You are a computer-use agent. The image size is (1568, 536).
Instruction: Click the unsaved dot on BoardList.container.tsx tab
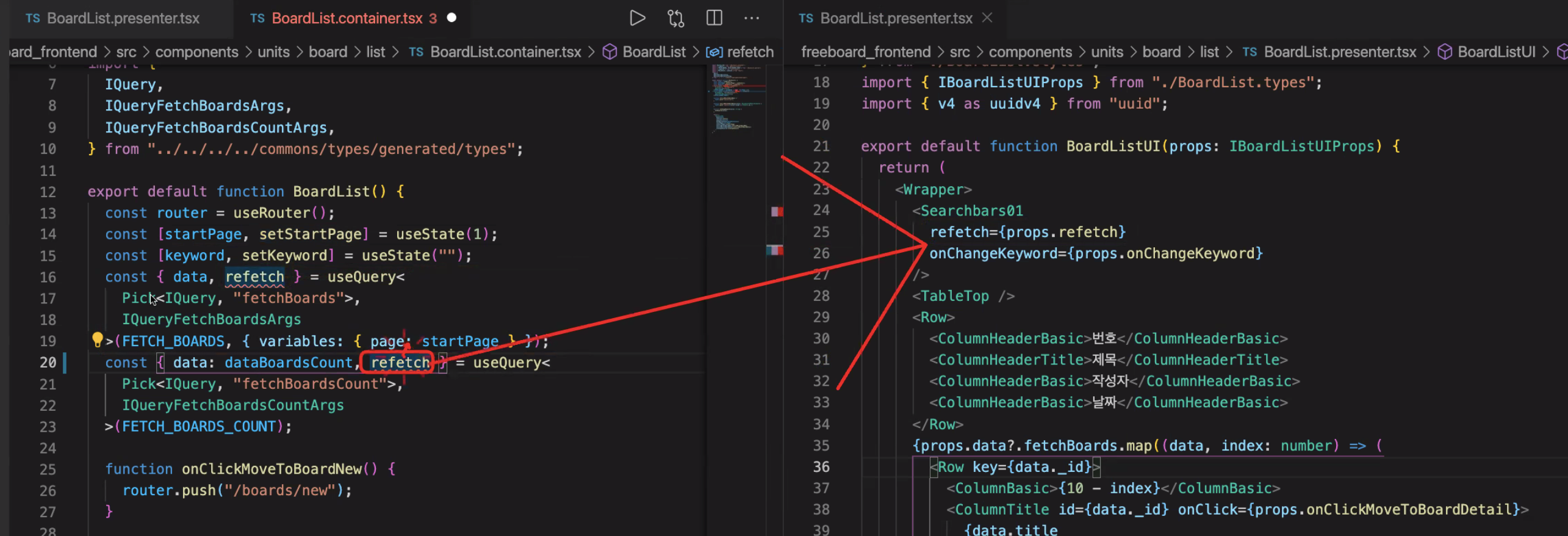click(x=451, y=18)
